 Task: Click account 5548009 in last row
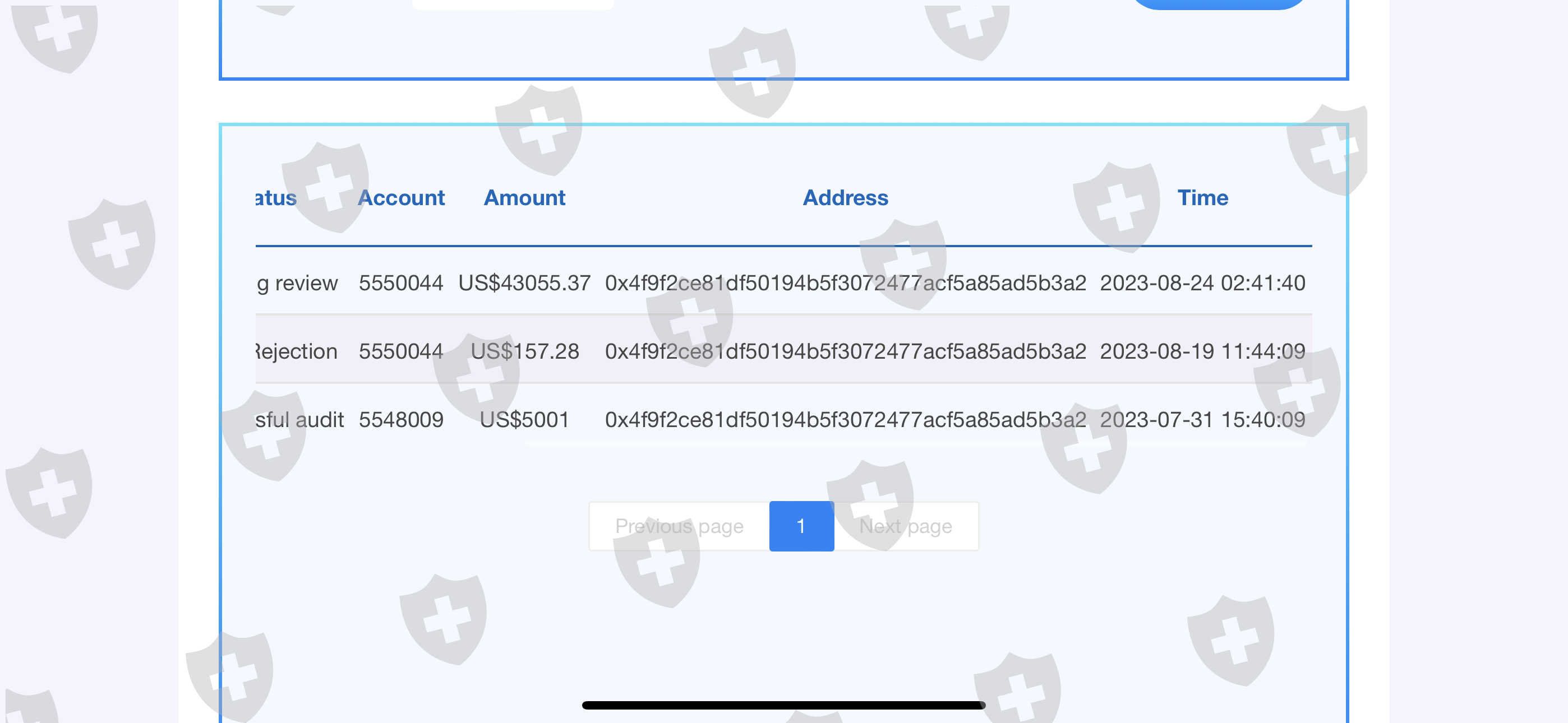pyautogui.click(x=401, y=419)
